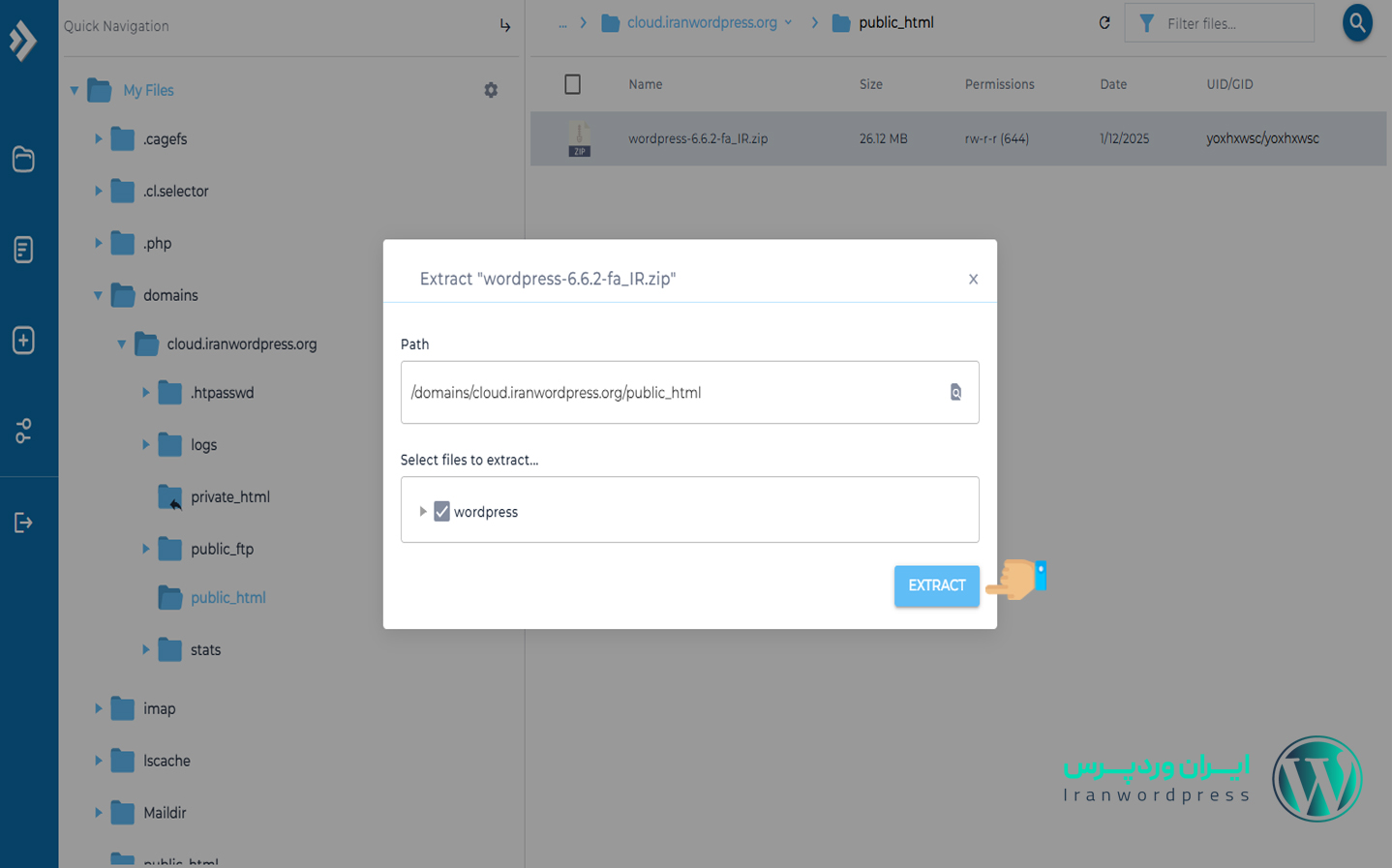Click the rw-r-r (644) permissions cell
The width and height of the screenshot is (1392, 868).
coord(996,138)
